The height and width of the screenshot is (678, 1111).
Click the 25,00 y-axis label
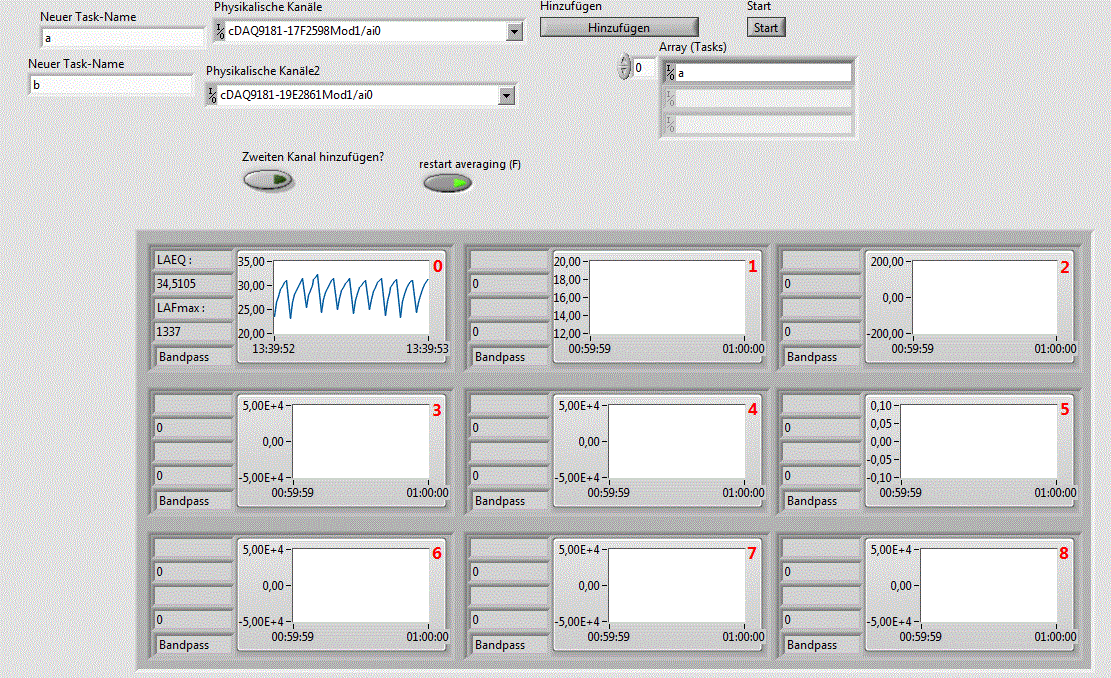[251, 310]
